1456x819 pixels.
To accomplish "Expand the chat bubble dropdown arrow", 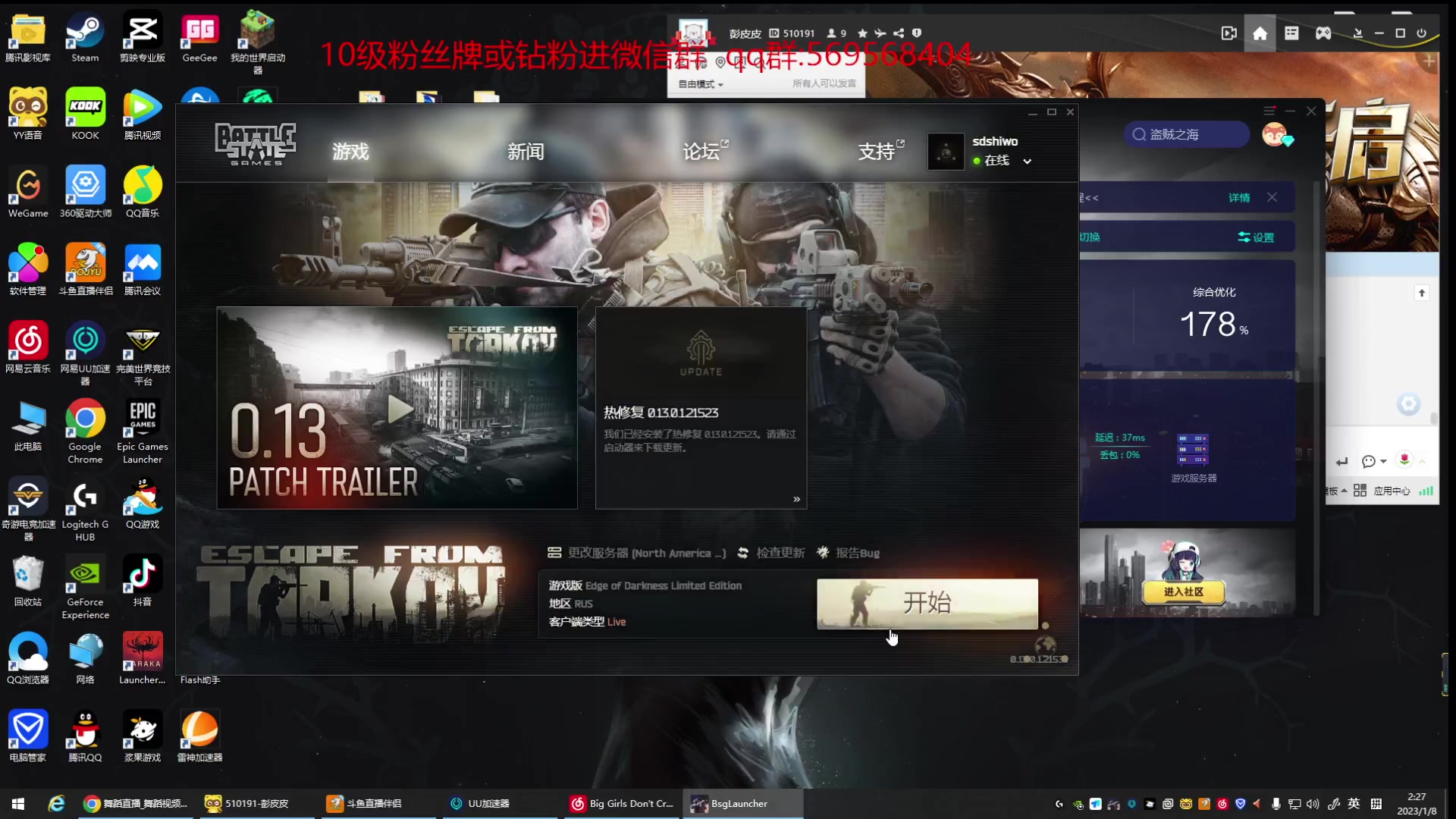I will click(1384, 462).
